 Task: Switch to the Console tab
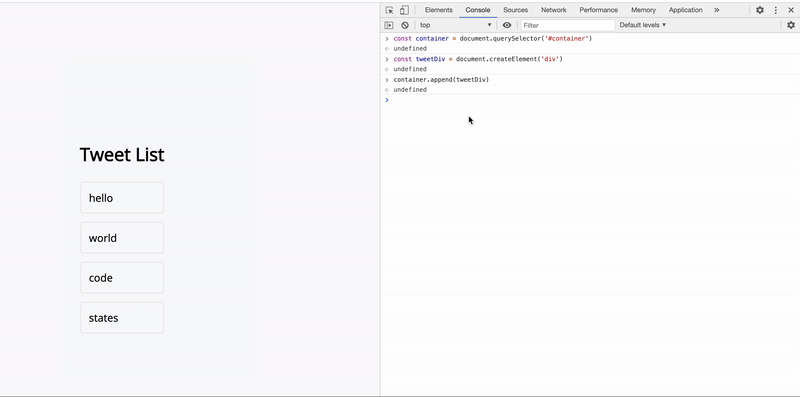478,10
